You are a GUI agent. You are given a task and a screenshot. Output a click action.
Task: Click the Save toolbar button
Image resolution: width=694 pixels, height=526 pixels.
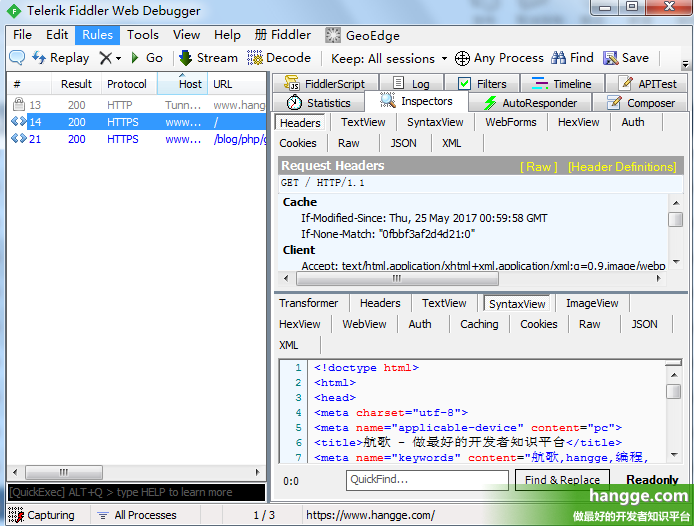point(626,58)
